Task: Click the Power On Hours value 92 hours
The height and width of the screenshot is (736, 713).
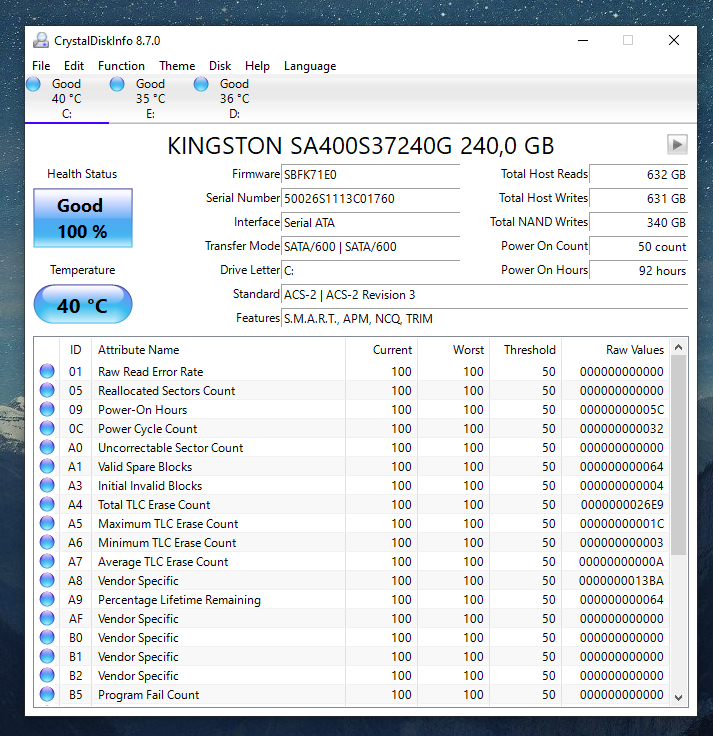Action: (x=638, y=270)
